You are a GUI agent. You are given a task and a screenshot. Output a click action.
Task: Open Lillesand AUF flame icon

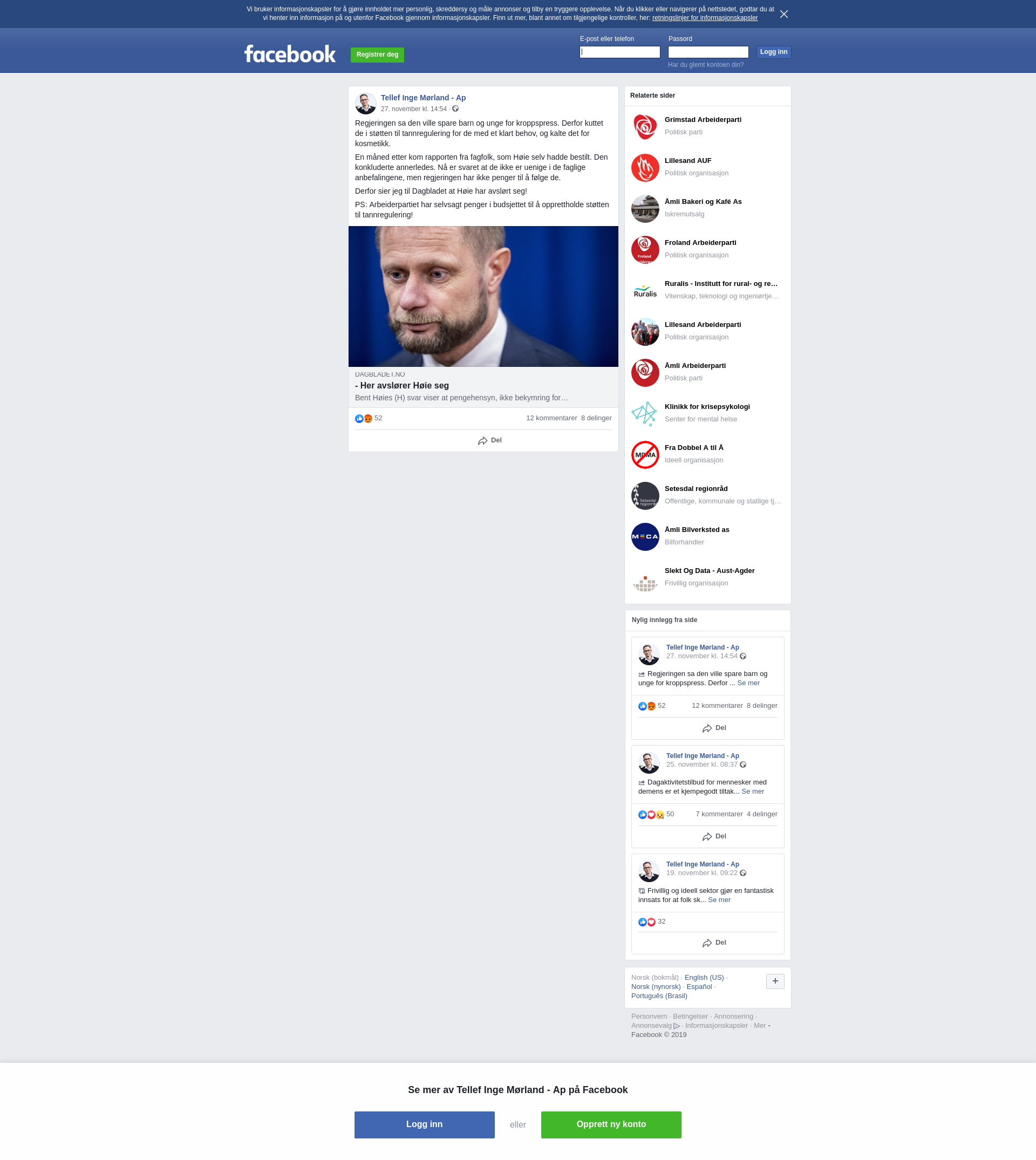(x=645, y=168)
